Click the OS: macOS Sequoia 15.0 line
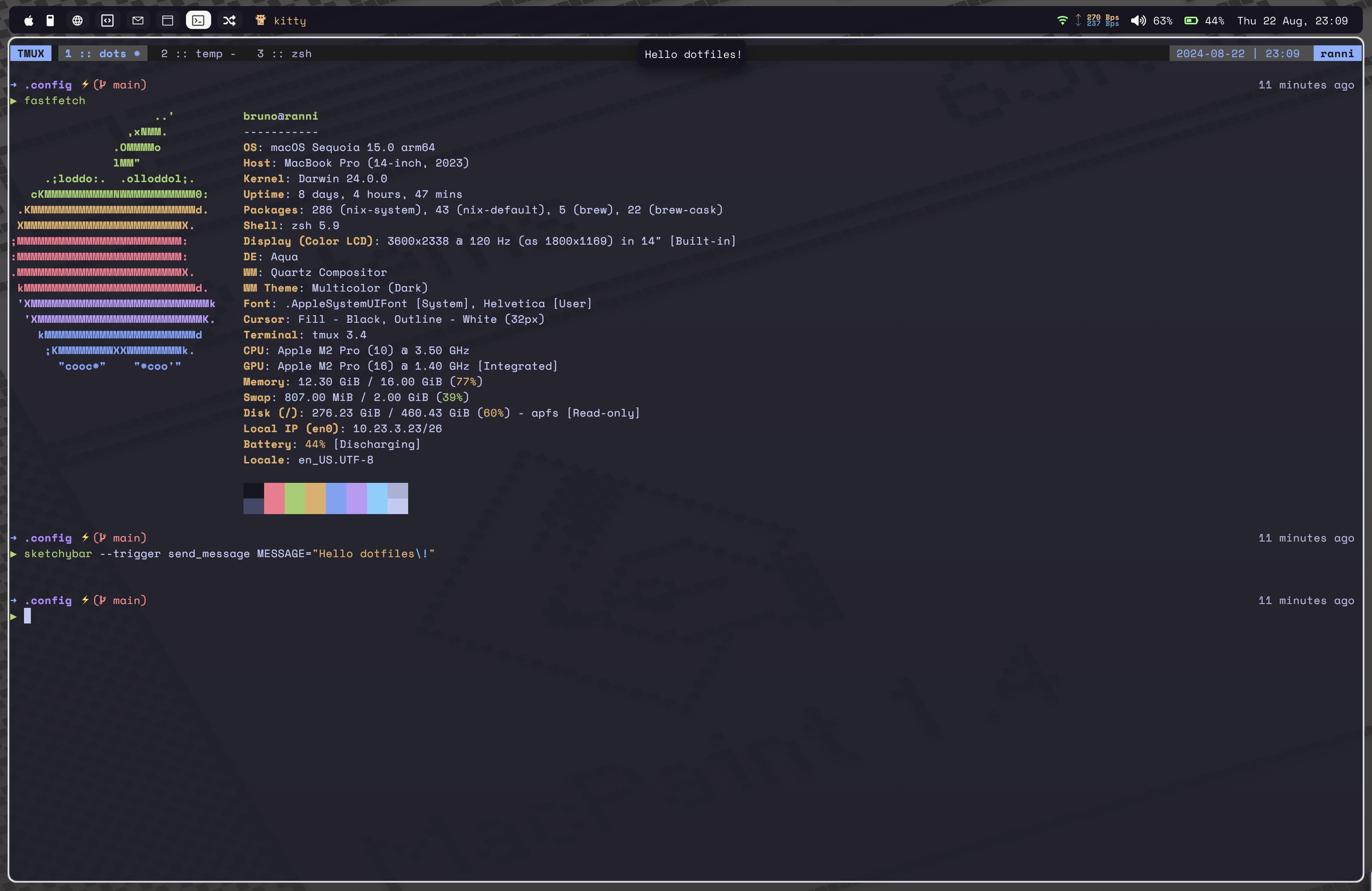The image size is (1372, 891). [339, 147]
